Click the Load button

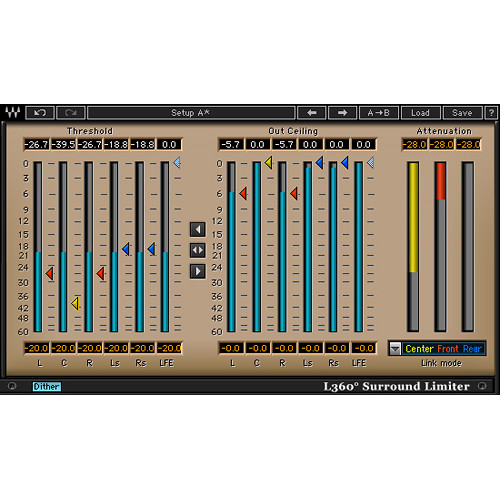[x=421, y=113]
